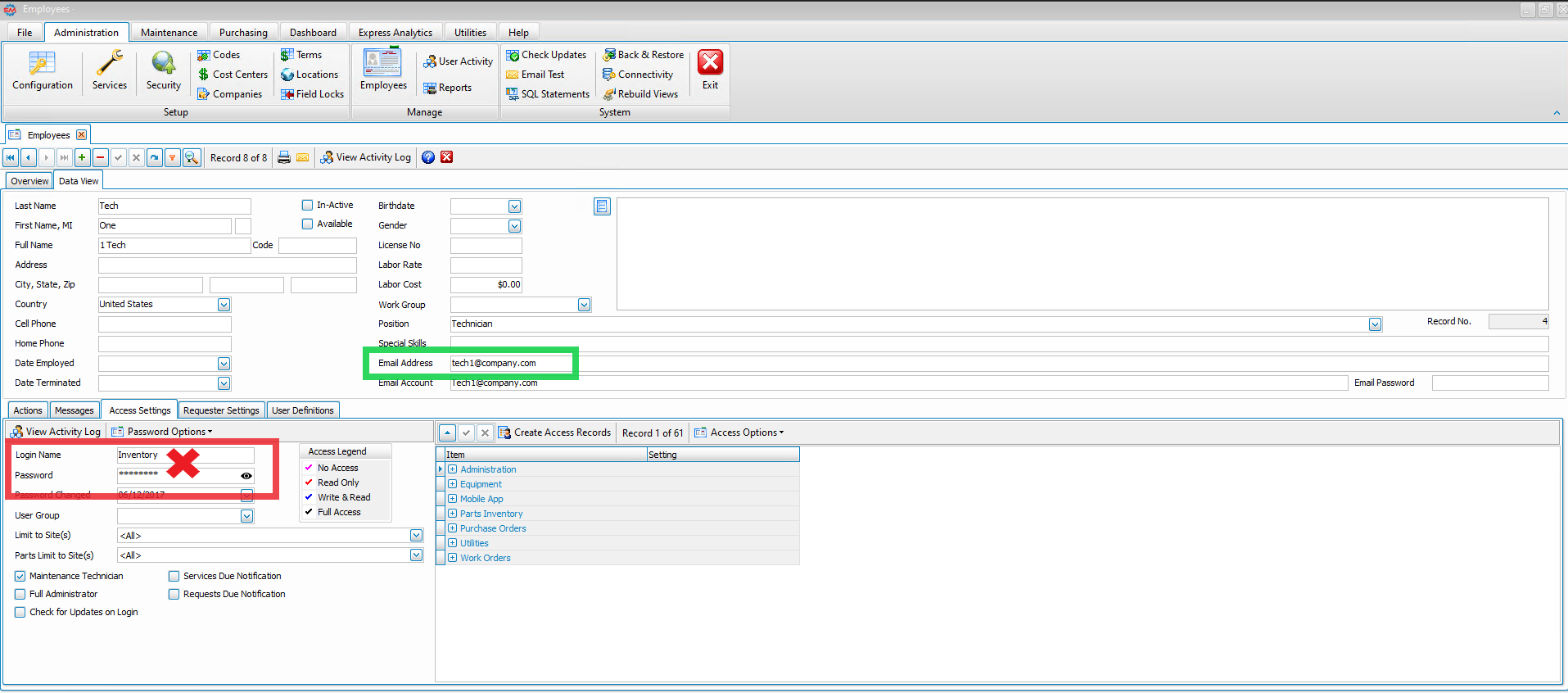Open the Country dropdown

[224, 305]
